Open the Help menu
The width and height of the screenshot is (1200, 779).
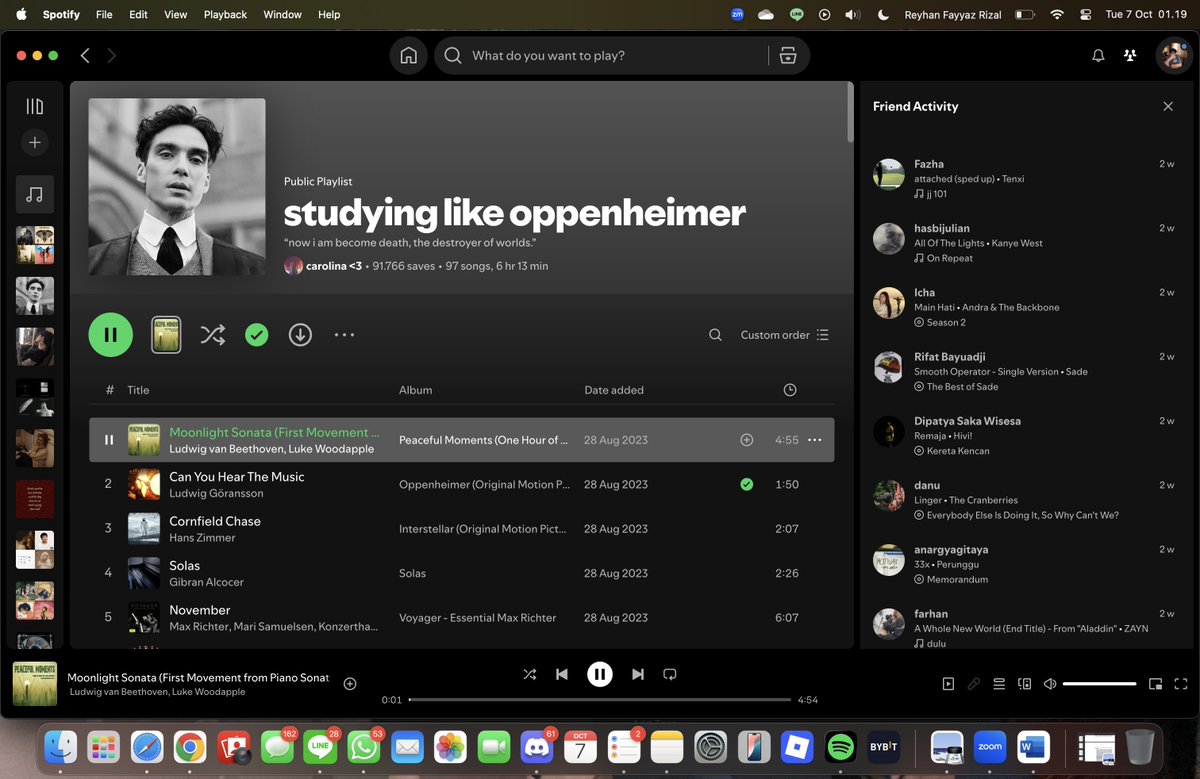coord(329,15)
